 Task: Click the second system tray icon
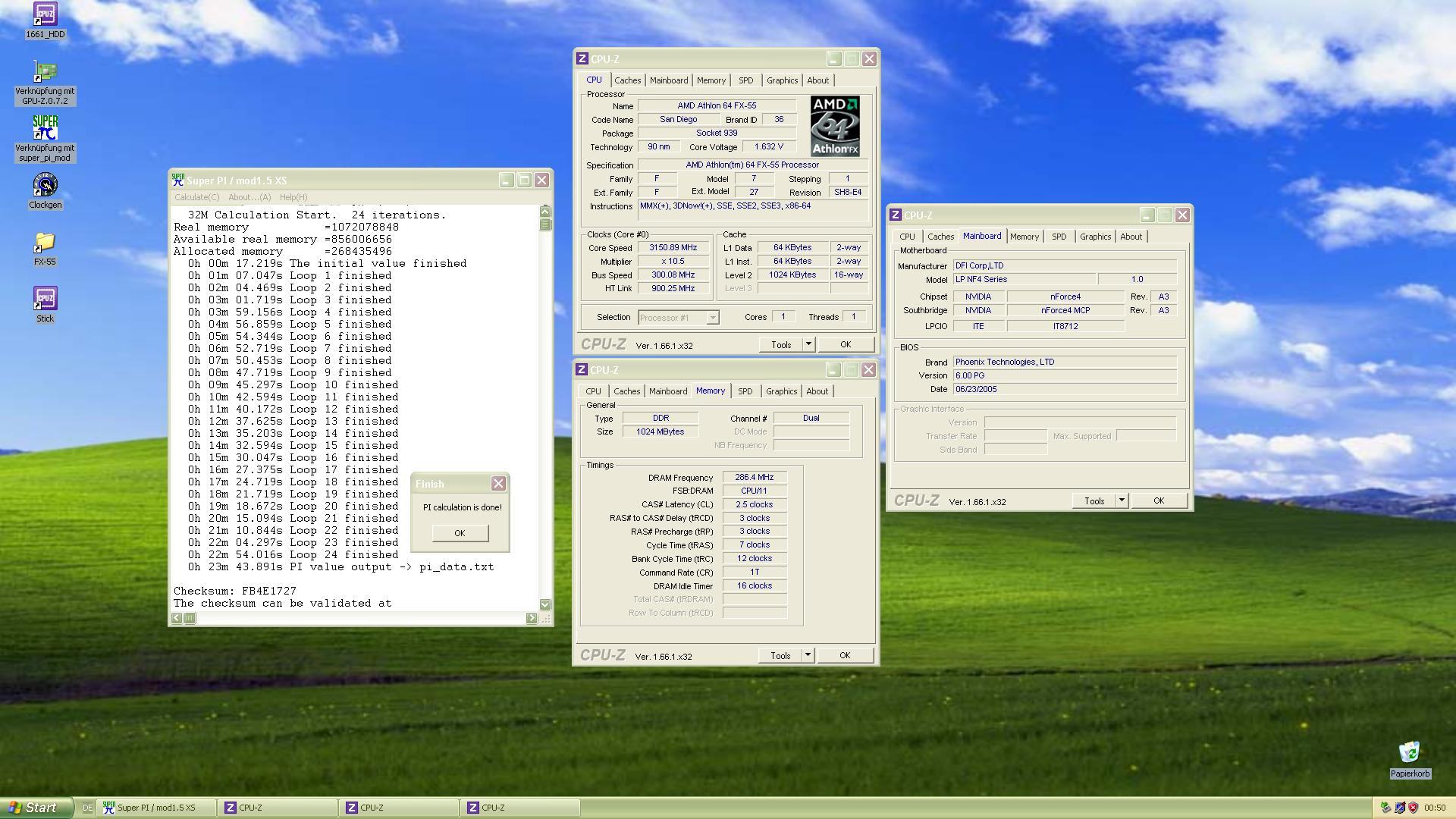click(x=1399, y=808)
